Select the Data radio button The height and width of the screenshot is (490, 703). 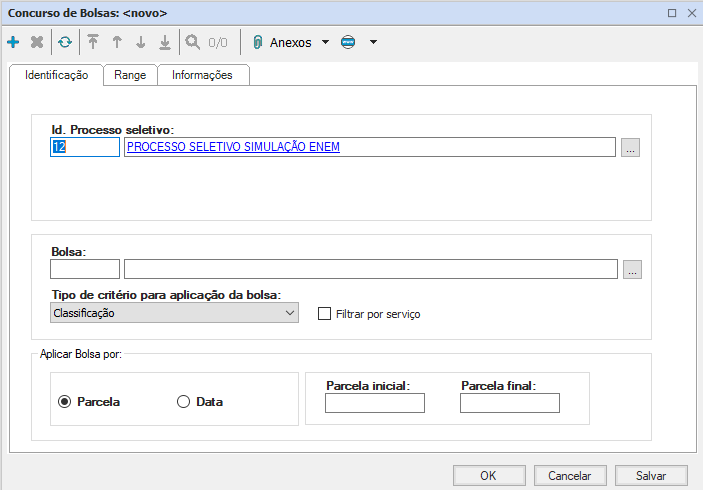coord(183,402)
